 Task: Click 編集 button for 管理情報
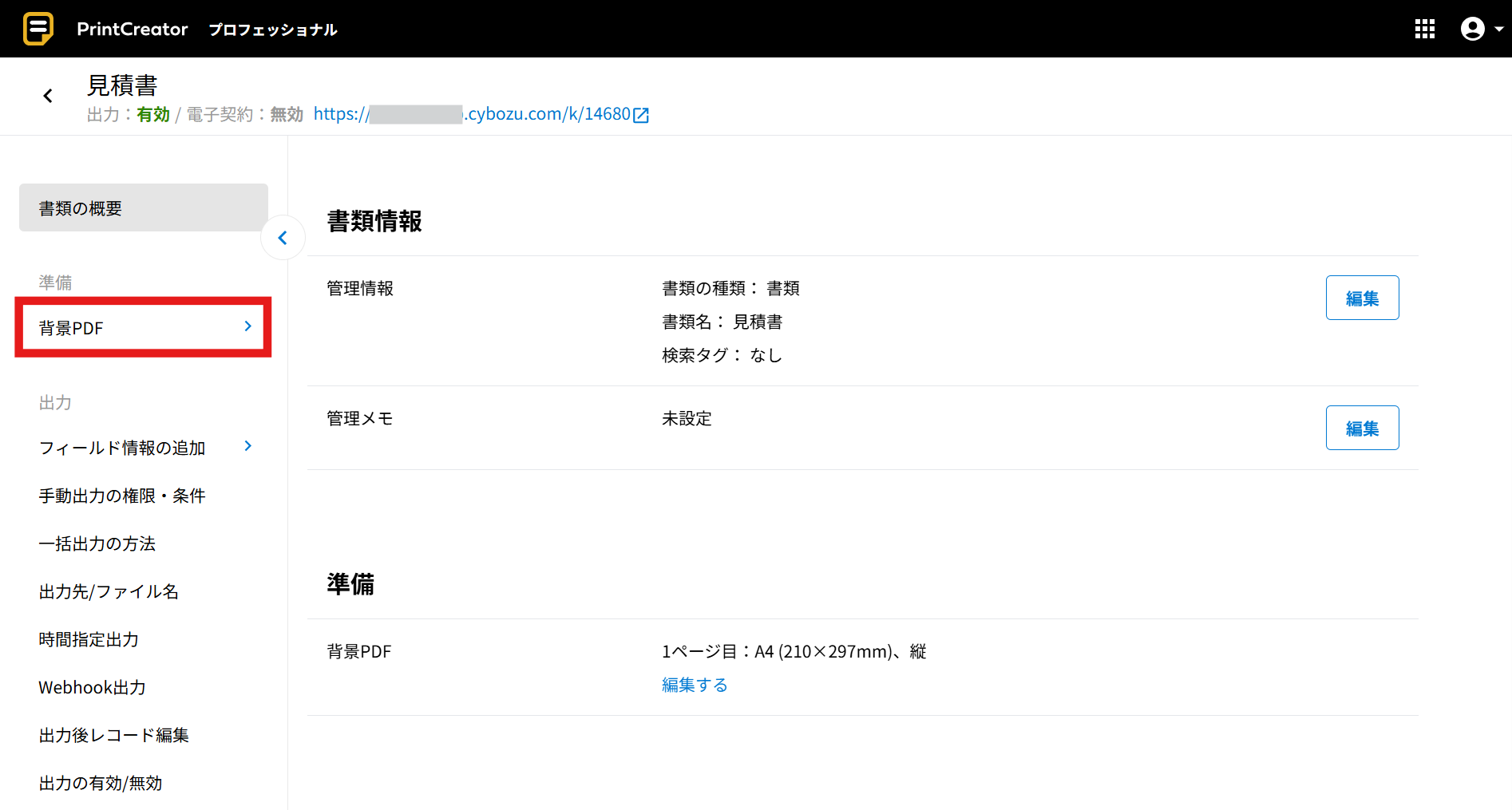pyautogui.click(x=1362, y=298)
